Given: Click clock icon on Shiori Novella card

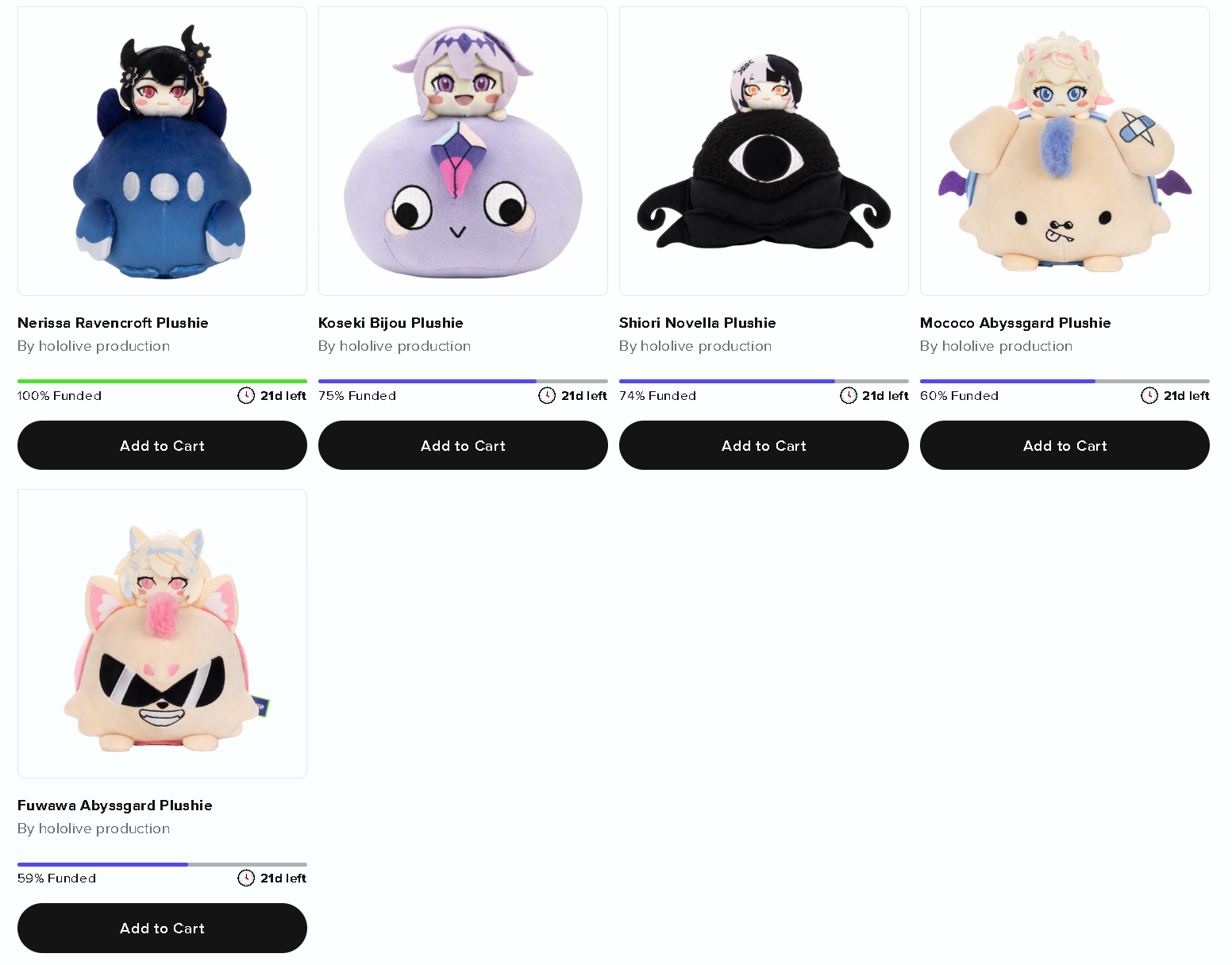Looking at the screenshot, I should click(849, 395).
